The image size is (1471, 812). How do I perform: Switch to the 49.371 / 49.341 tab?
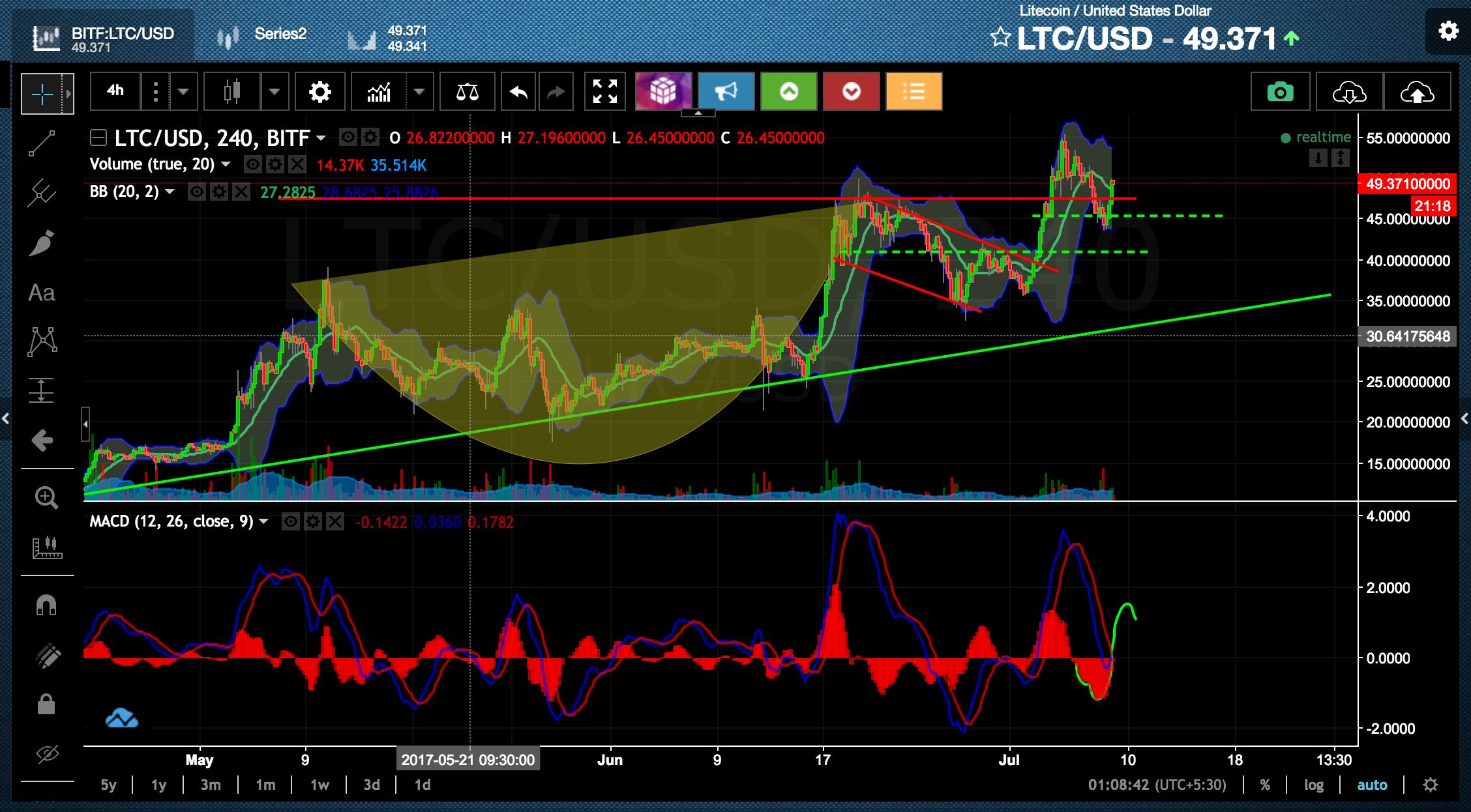(x=387, y=38)
